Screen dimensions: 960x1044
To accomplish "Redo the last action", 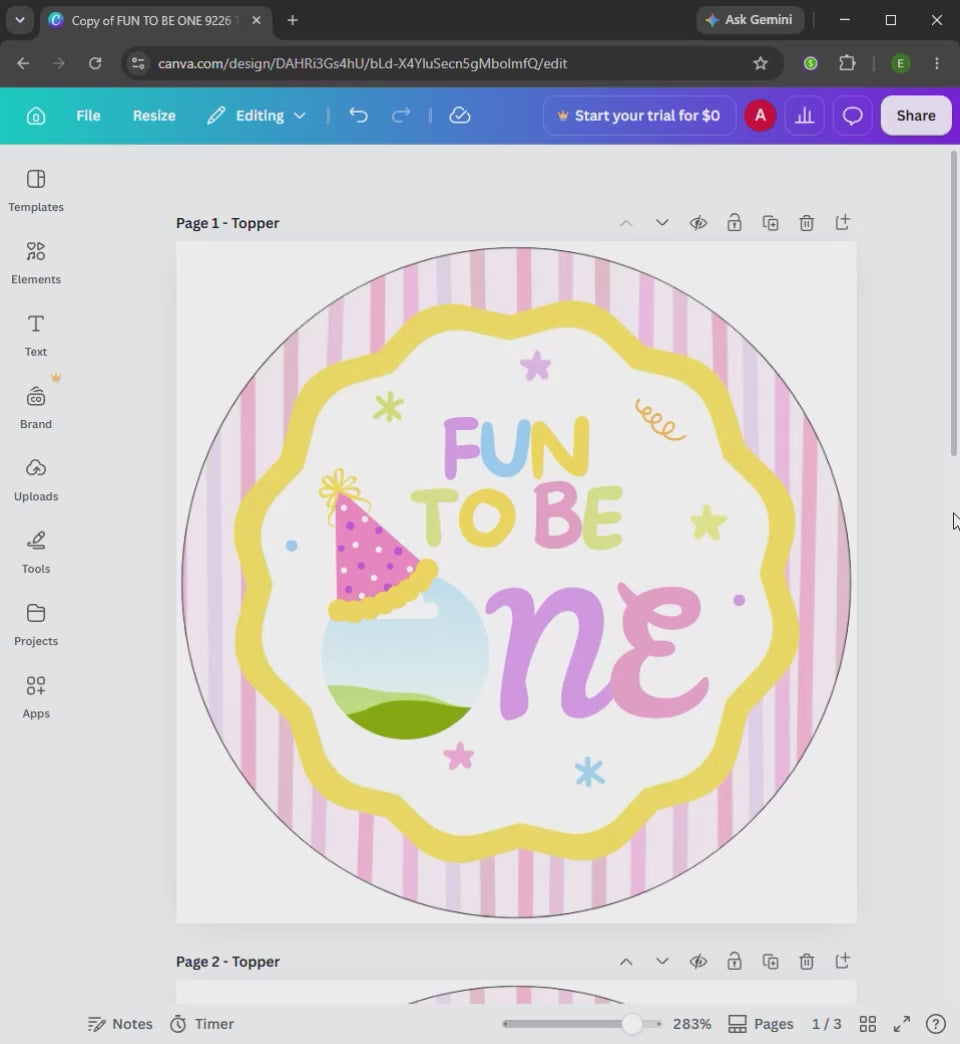I will (x=401, y=116).
